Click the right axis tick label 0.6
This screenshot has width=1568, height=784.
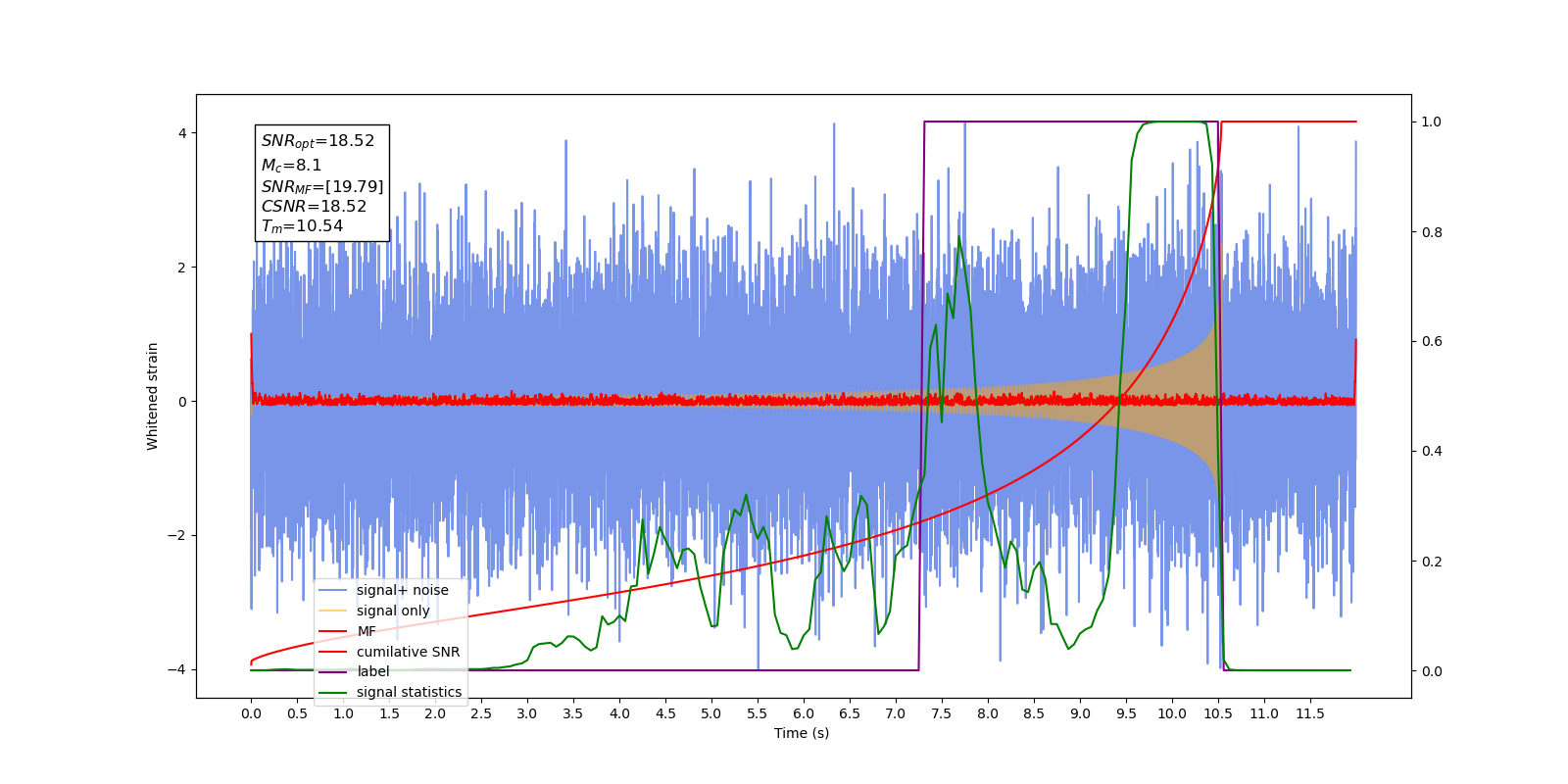click(x=1432, y=342)
